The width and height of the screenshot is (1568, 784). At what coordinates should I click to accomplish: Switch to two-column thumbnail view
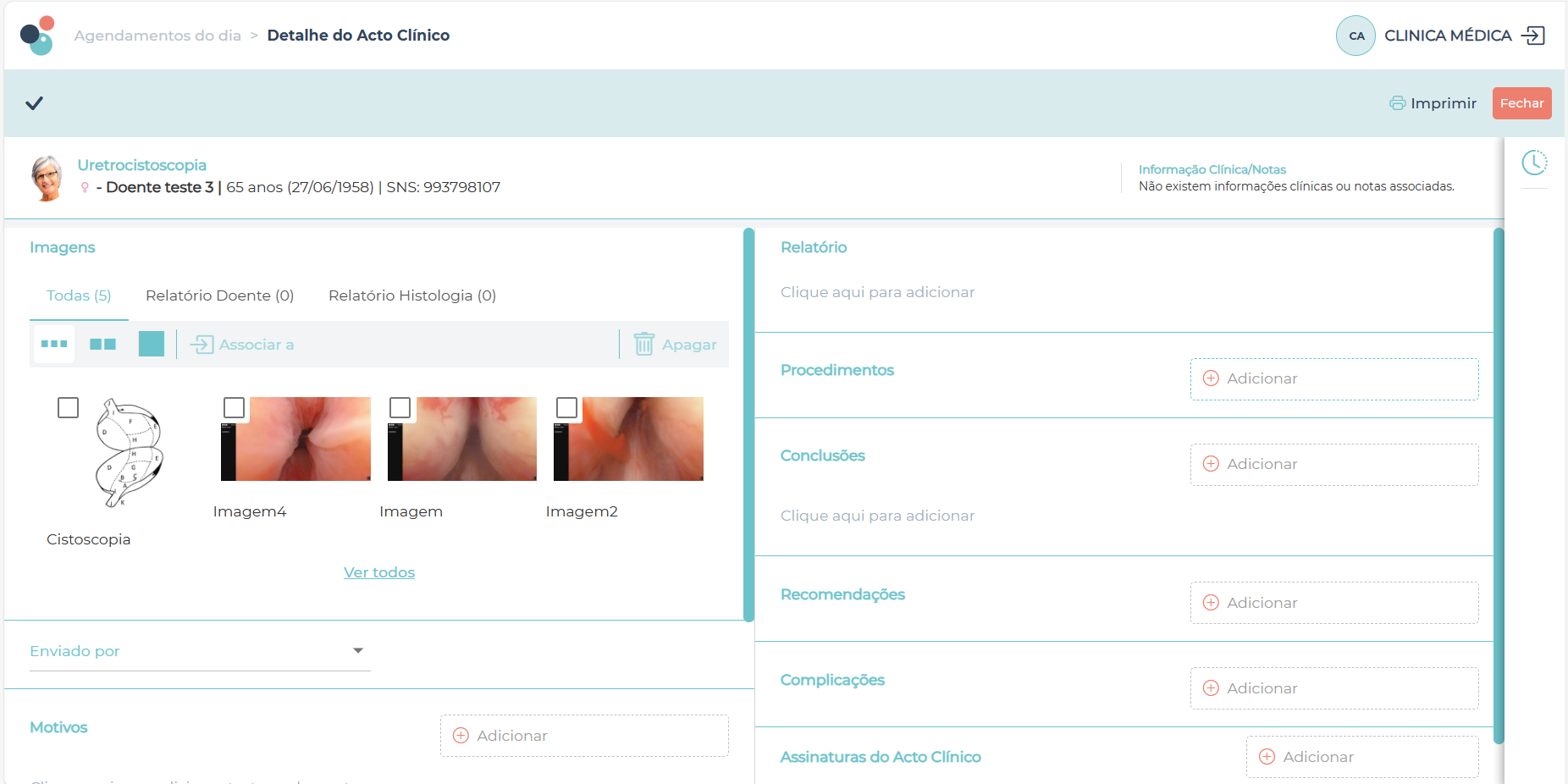(102, 345)
